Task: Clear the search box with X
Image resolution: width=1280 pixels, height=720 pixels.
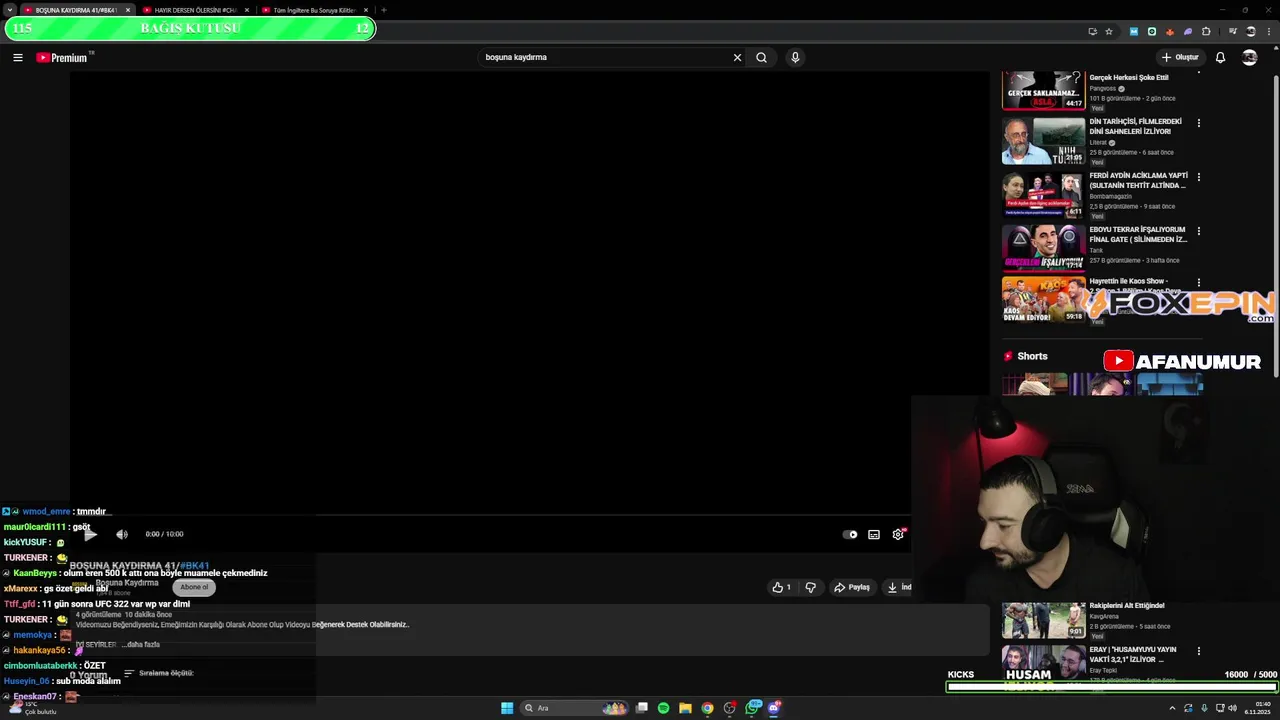Action: point(737,57)
